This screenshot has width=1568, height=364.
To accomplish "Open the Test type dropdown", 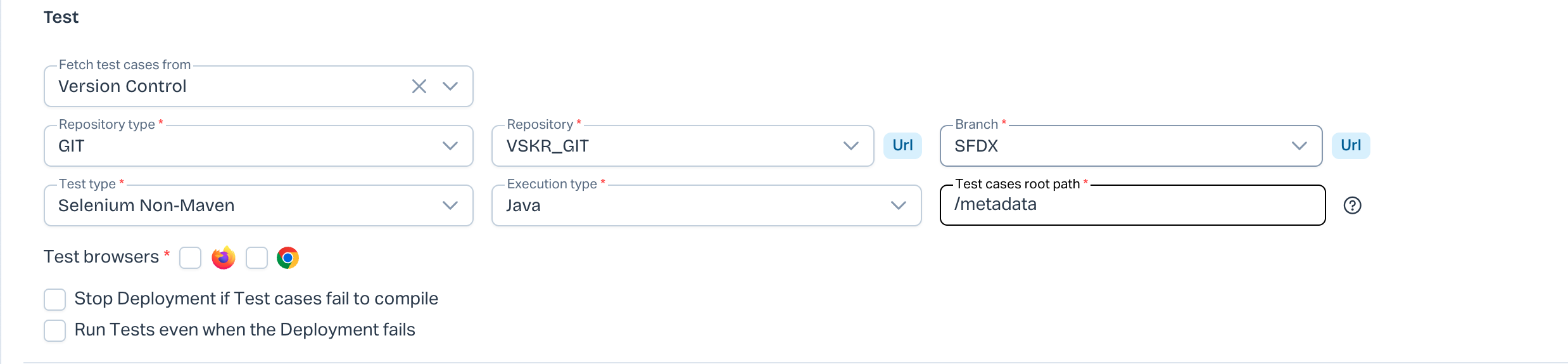I will point(450,205).
